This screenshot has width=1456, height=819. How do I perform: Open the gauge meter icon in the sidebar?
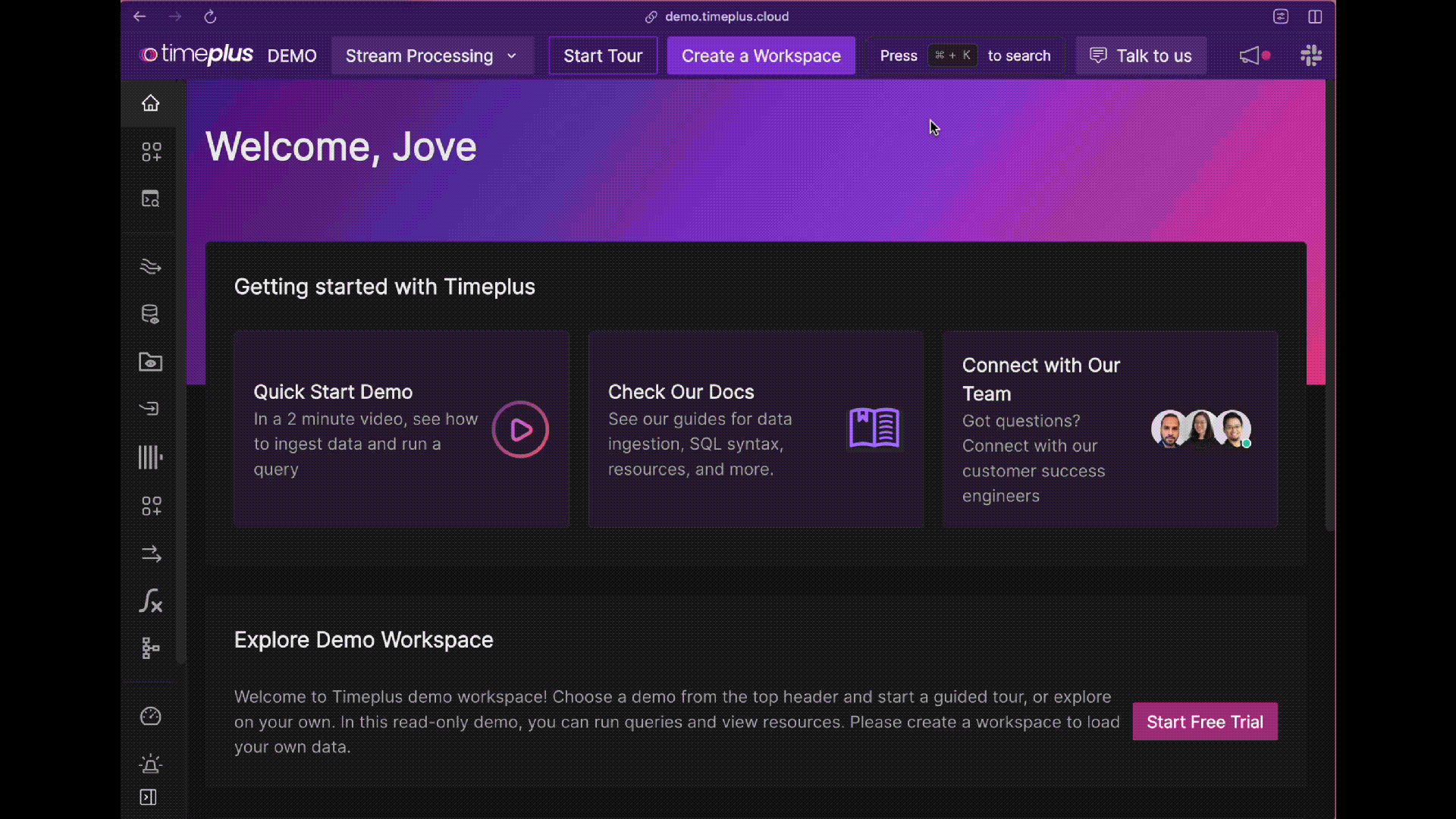click(150, 716)
